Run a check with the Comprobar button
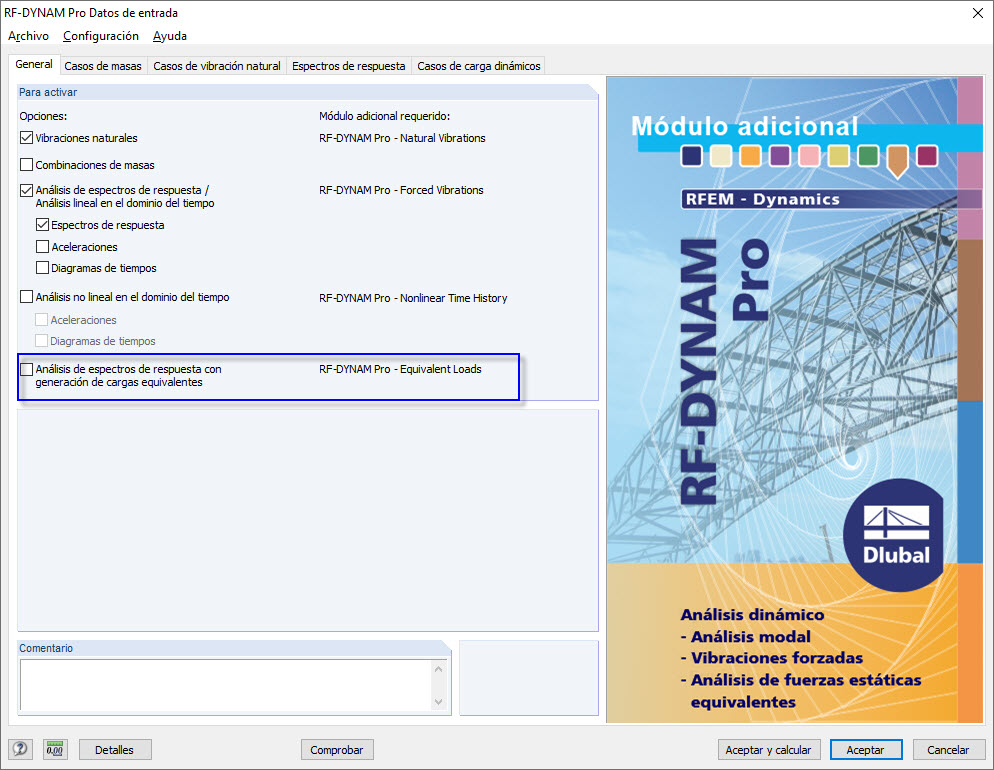Screen dimensions: 994x770 point(337,749)
